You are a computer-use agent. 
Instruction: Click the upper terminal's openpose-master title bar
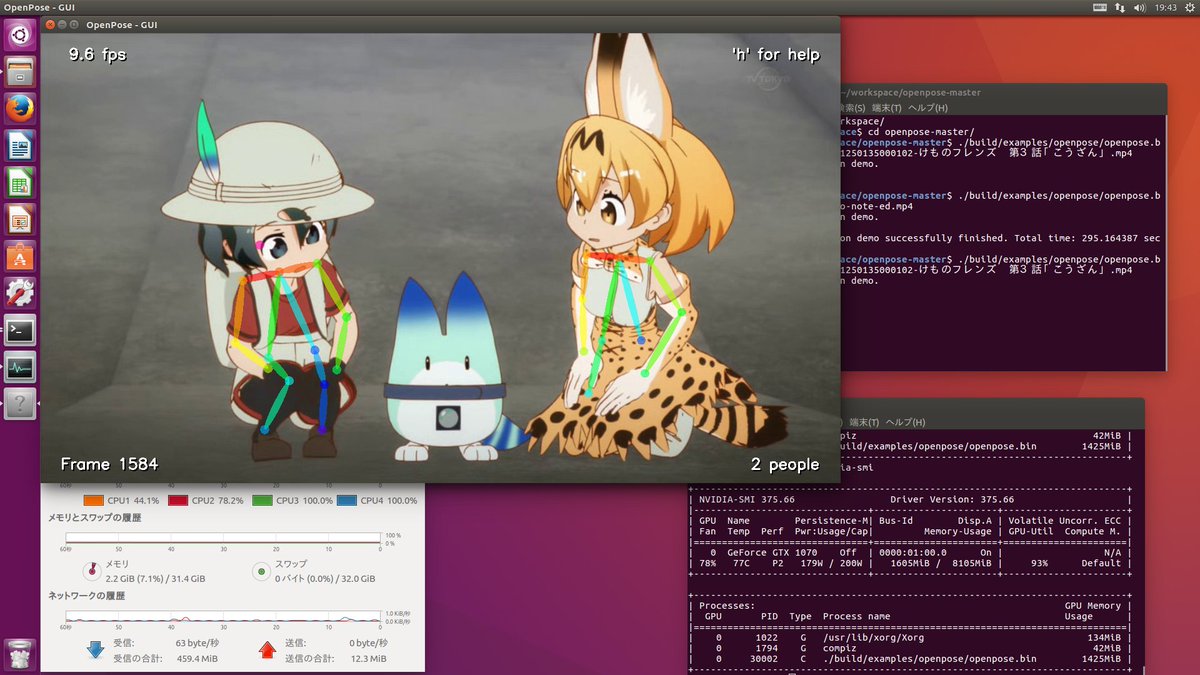click(1003, 92)
